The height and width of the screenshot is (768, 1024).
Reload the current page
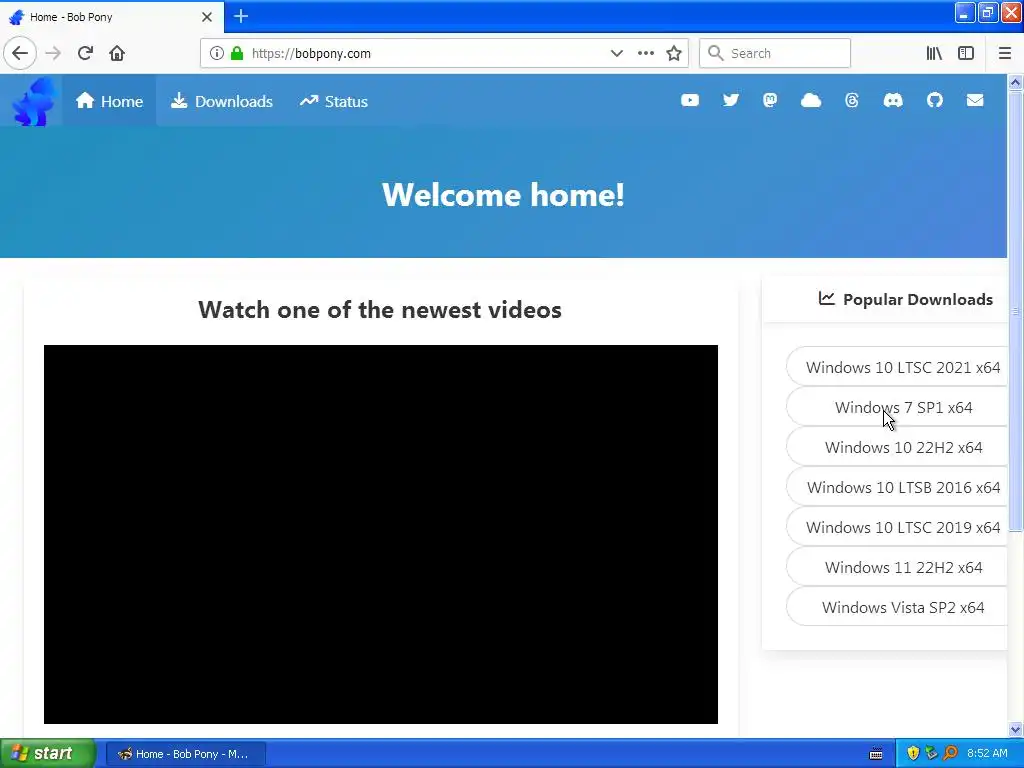(x=85, y=53)
